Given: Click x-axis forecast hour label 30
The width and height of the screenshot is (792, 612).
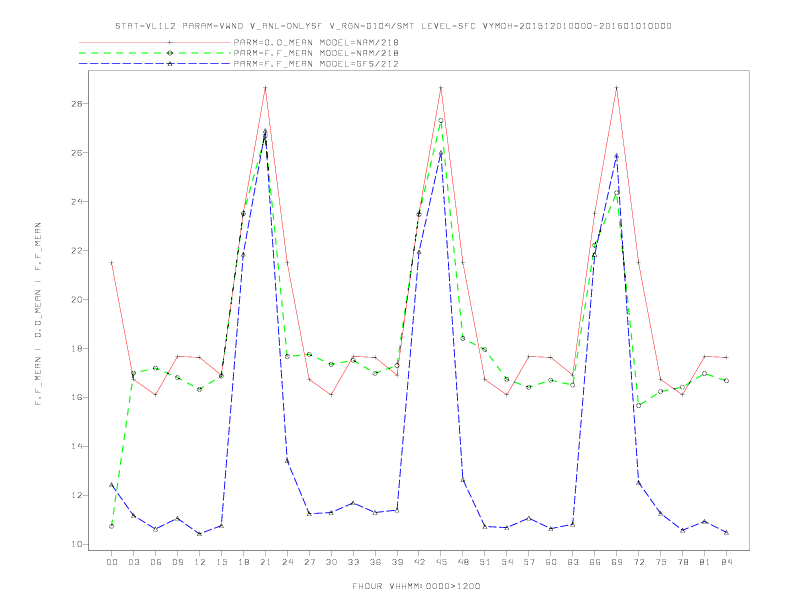Looking at the screenshot, I should pyautogui.click(x=331, y=562).
